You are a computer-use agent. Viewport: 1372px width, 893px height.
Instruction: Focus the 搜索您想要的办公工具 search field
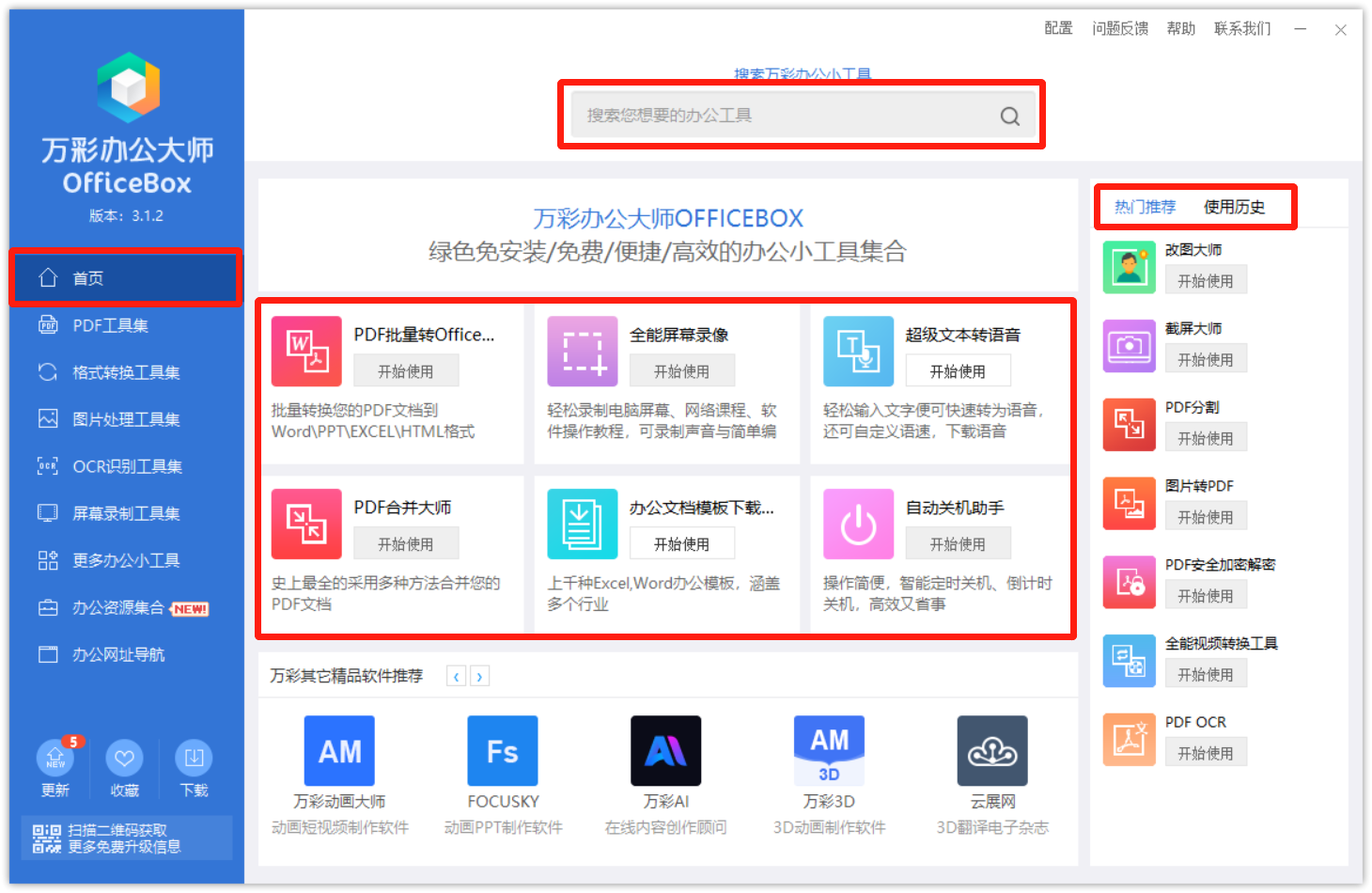803,116
